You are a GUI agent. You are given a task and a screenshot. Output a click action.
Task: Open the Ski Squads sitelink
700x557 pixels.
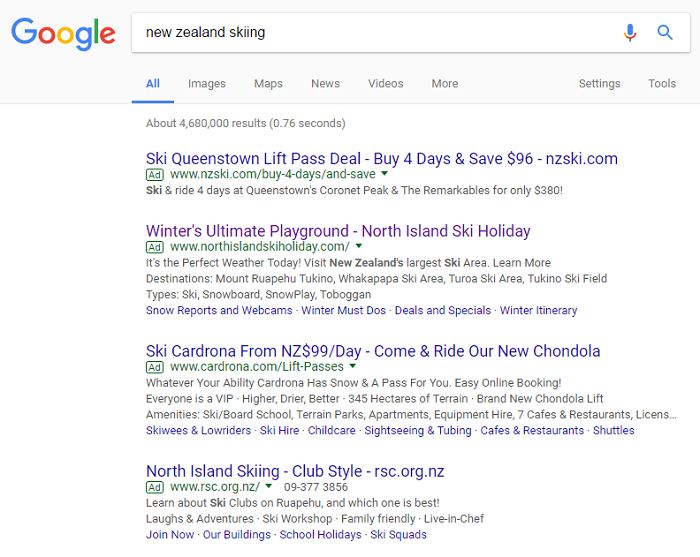coord(398,534)
